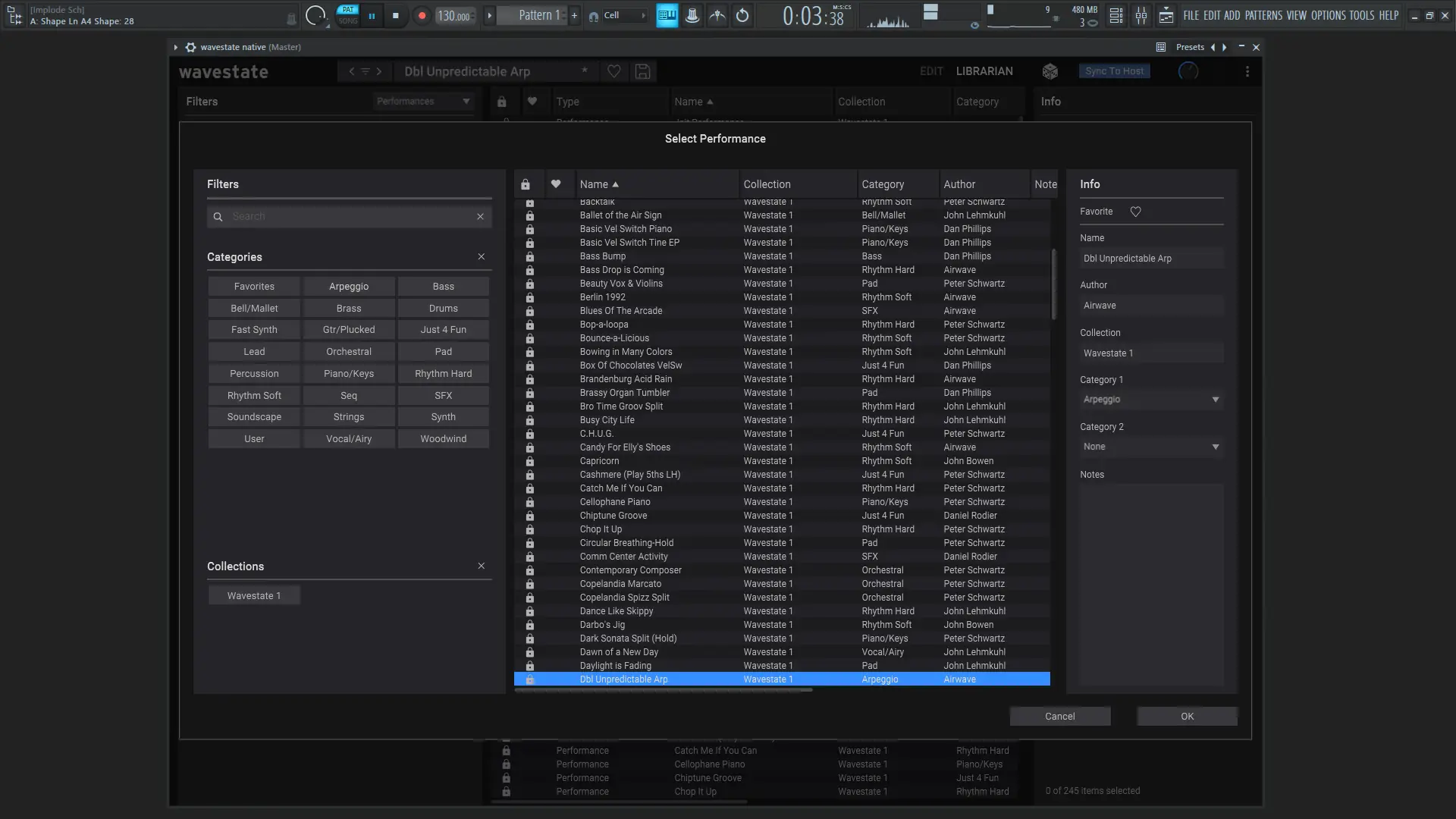Image resolution: width=1456 pixels, height=819 pixels.
Task: Filter by Rhythm Hard category
Action: (x=443, y=374)
